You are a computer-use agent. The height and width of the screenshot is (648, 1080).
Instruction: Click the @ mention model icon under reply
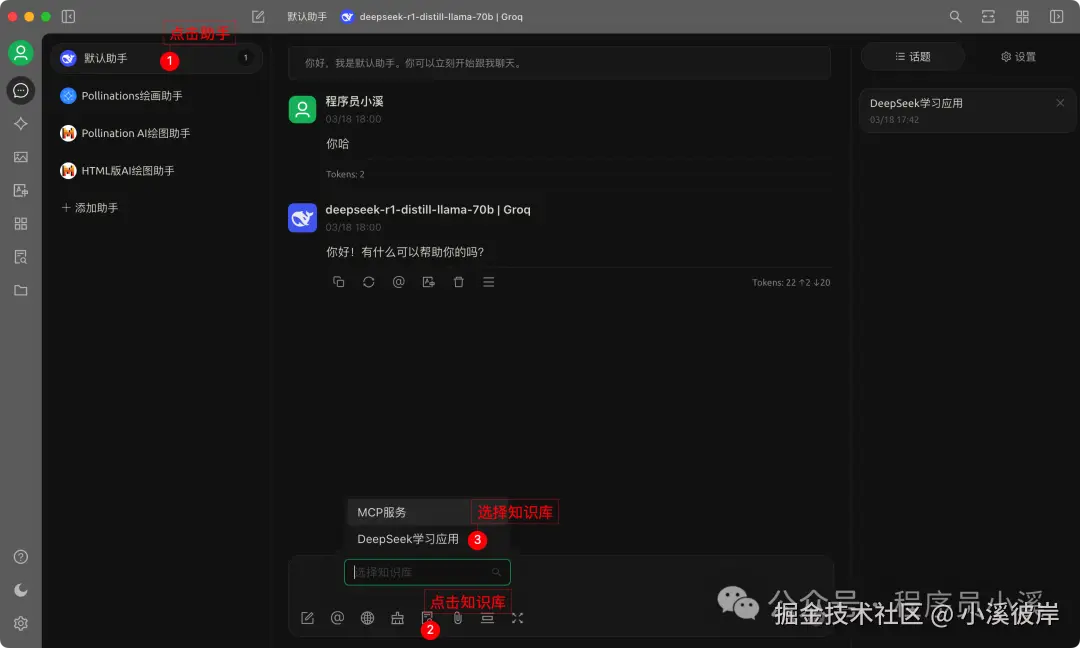click(x=398, y=282)
